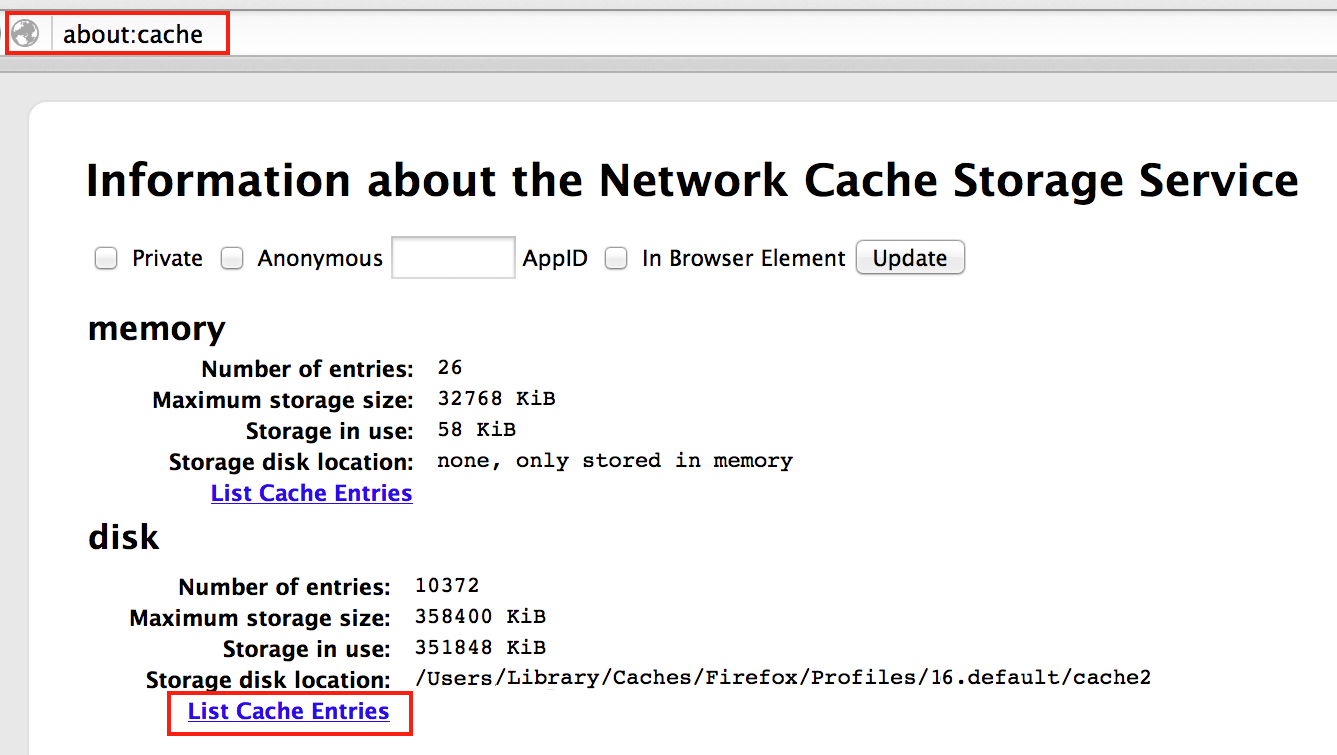Screen dimensions: 1337x755
Task: Click the AppID label next to the input
Action: coord(555,258)
